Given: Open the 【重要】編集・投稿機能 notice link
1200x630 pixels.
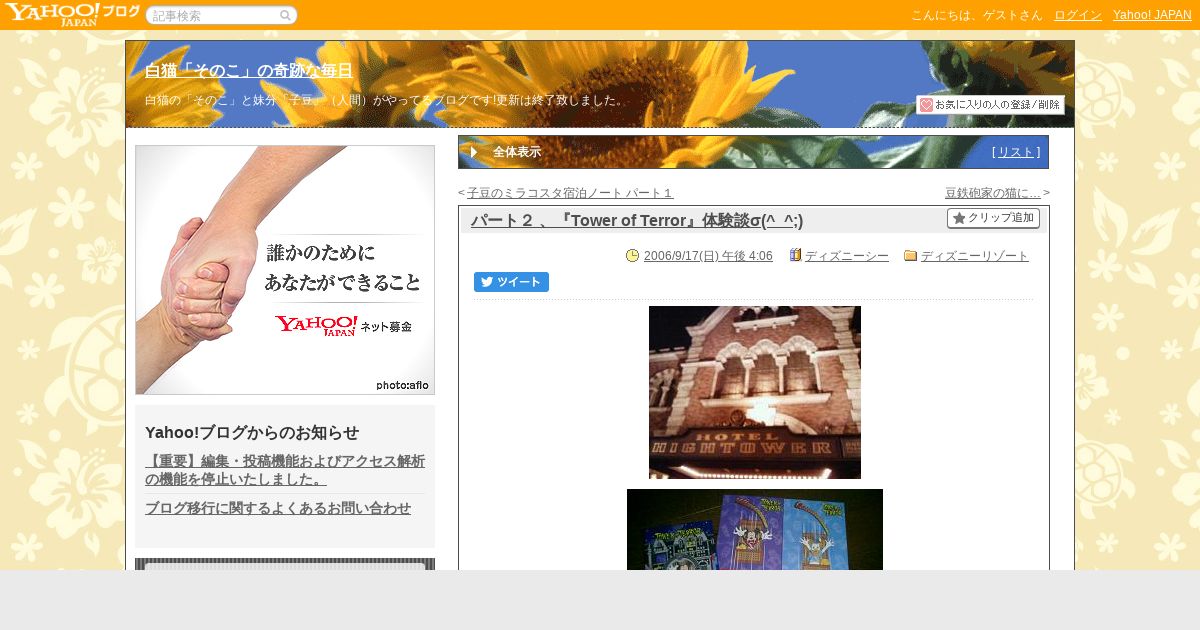Looking at the screenshot, I should [x=285, y=470].
